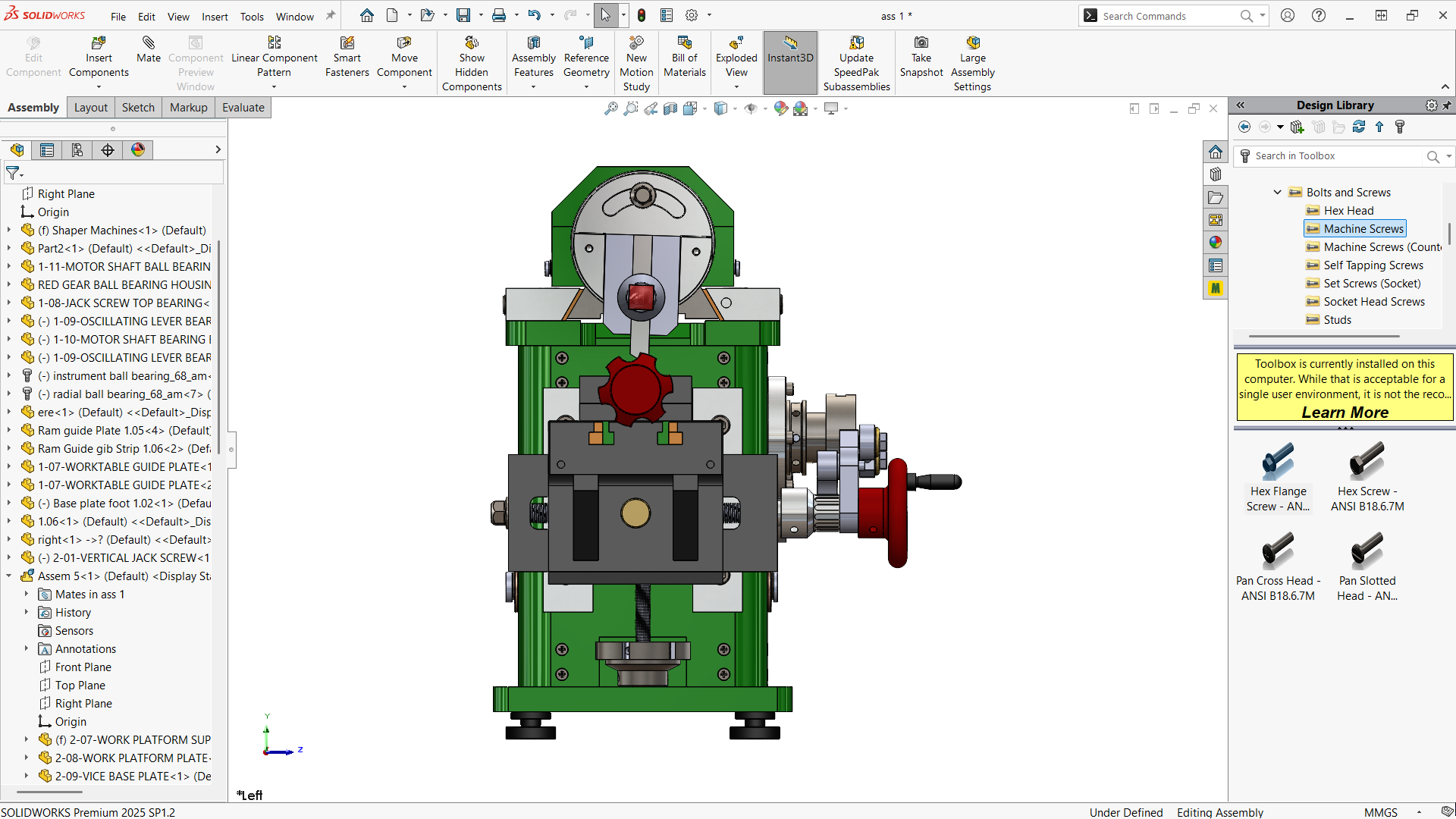Open Large Assembly Settings

[x=973, y=64]
